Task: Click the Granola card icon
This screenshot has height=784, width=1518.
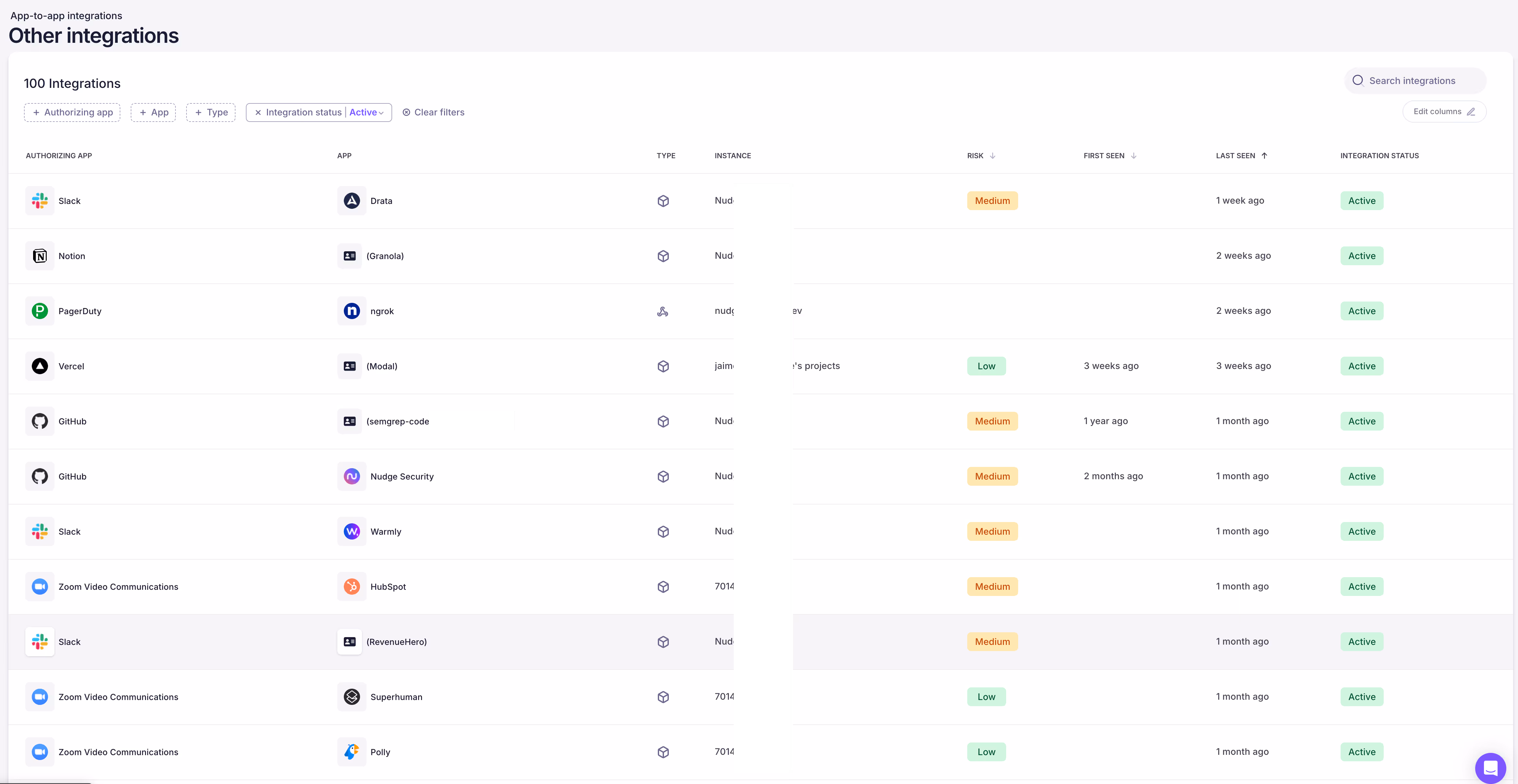Action: tap(349, 256)
